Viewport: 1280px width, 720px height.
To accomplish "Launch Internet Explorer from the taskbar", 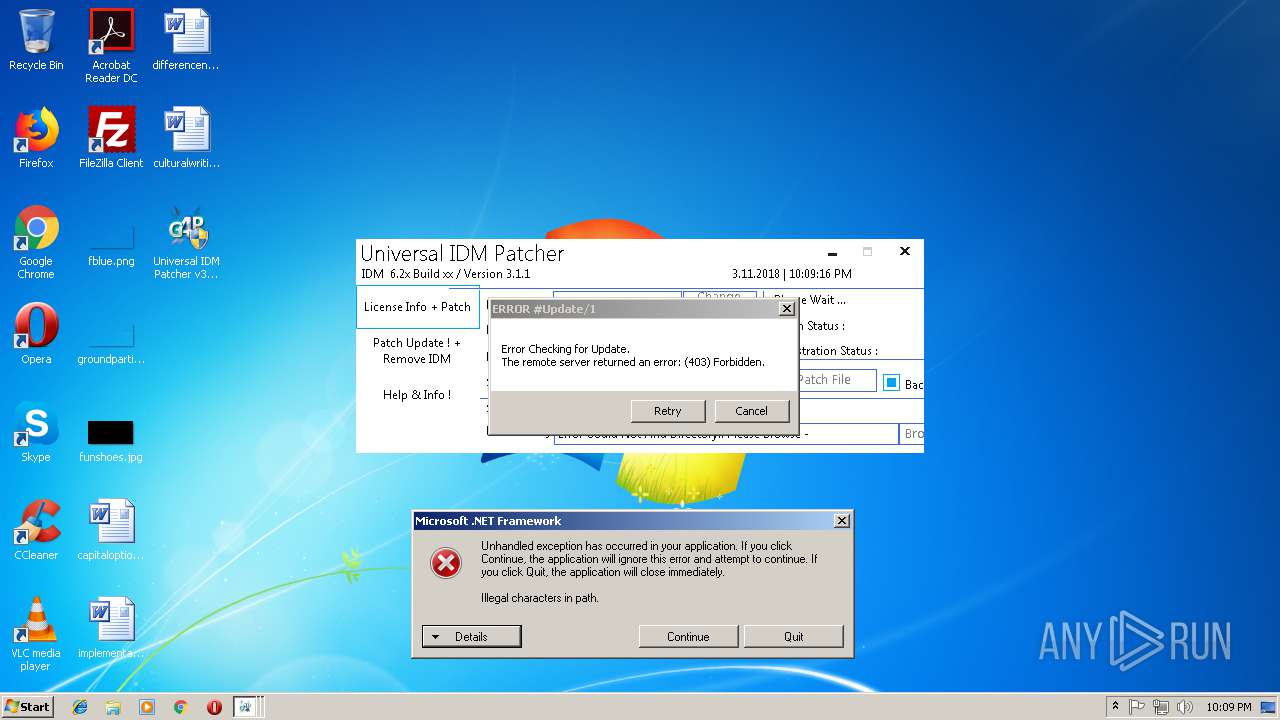I will tap(80, 707).
